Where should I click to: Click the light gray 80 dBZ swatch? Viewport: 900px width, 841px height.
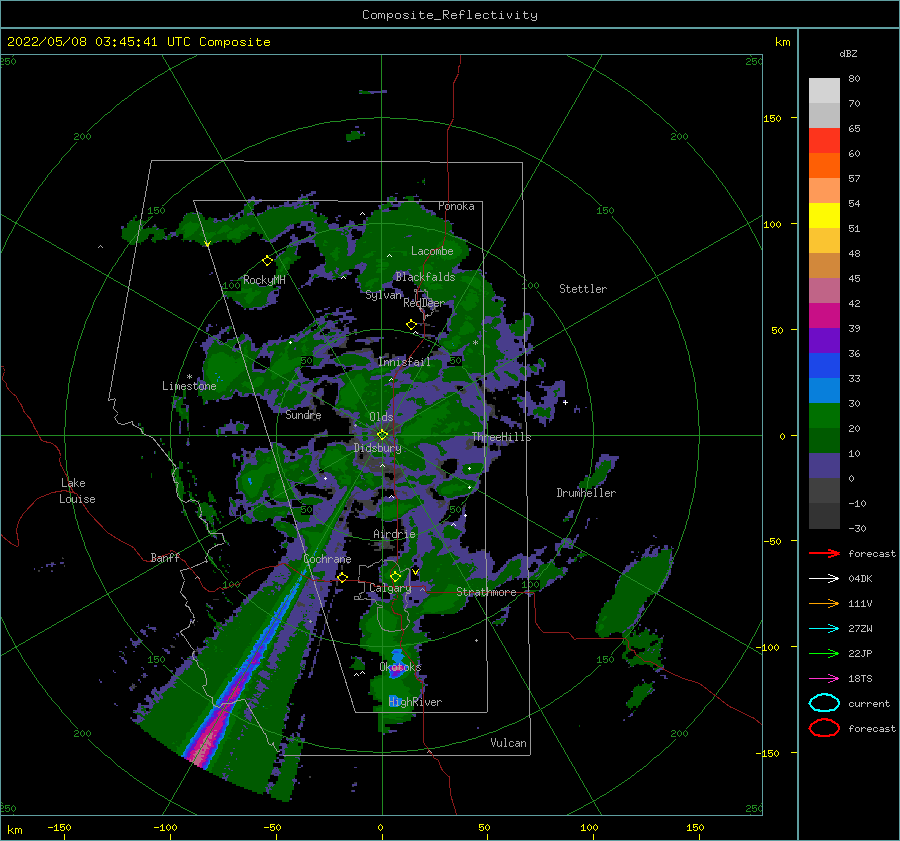824,91
